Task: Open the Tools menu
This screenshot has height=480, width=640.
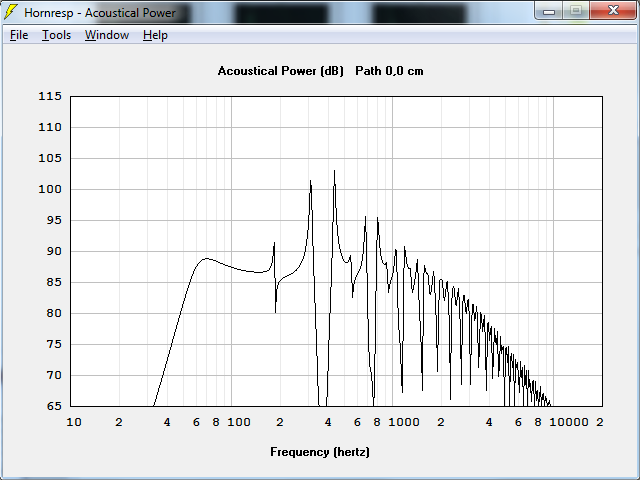Action: coord(56,35)
